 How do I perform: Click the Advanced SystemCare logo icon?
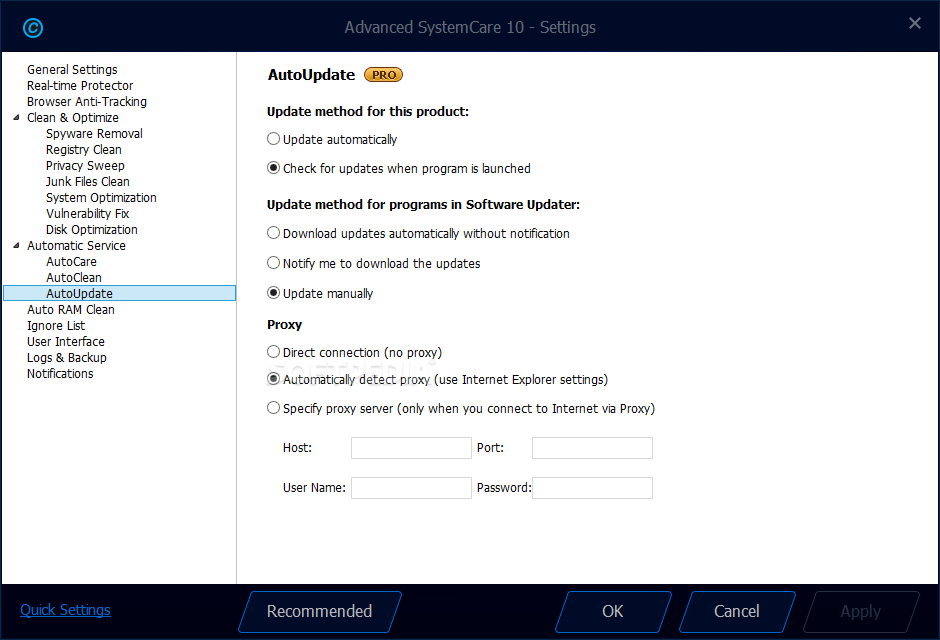pos(33,28)
